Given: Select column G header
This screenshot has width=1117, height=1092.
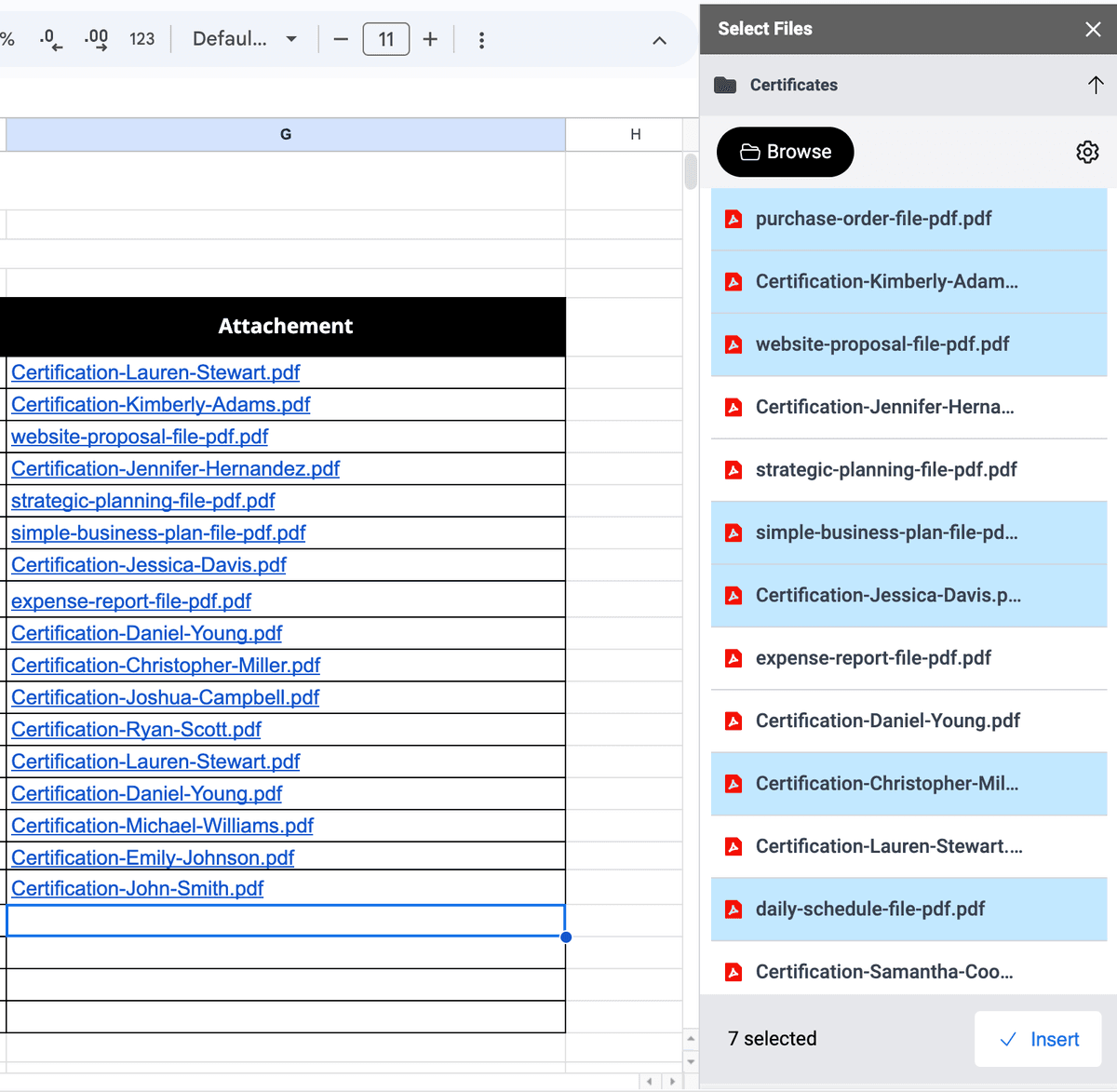Looking at the screenshot, I should point(285,134).
